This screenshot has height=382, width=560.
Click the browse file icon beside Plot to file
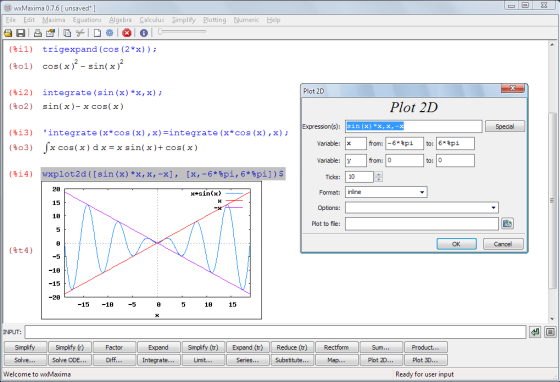507,223
